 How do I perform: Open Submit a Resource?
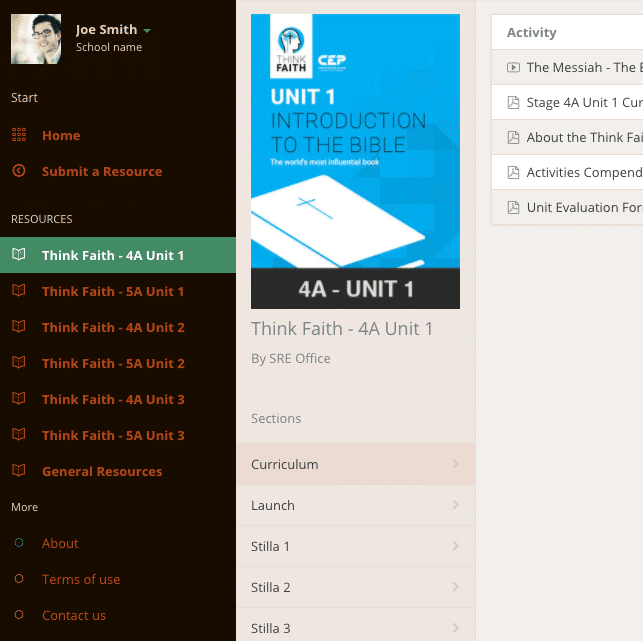(x=102, y=171)
